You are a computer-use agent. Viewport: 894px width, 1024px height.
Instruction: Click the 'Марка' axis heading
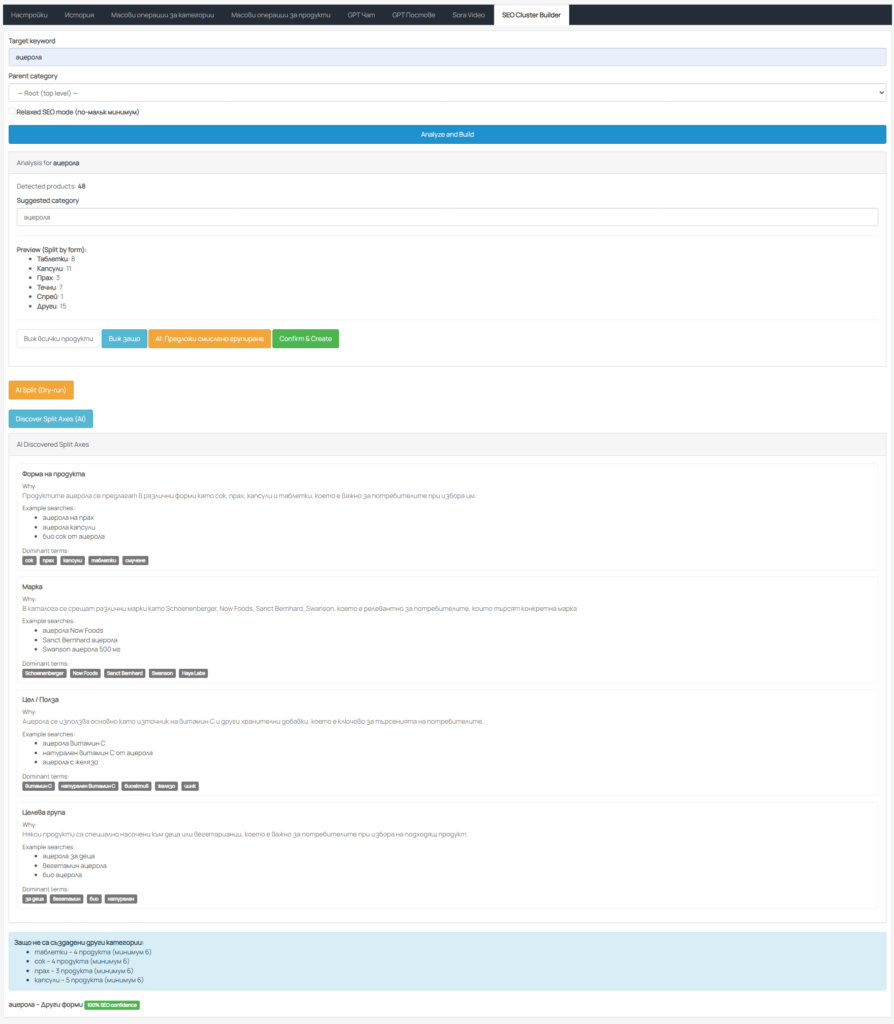(x=32, y=587)
